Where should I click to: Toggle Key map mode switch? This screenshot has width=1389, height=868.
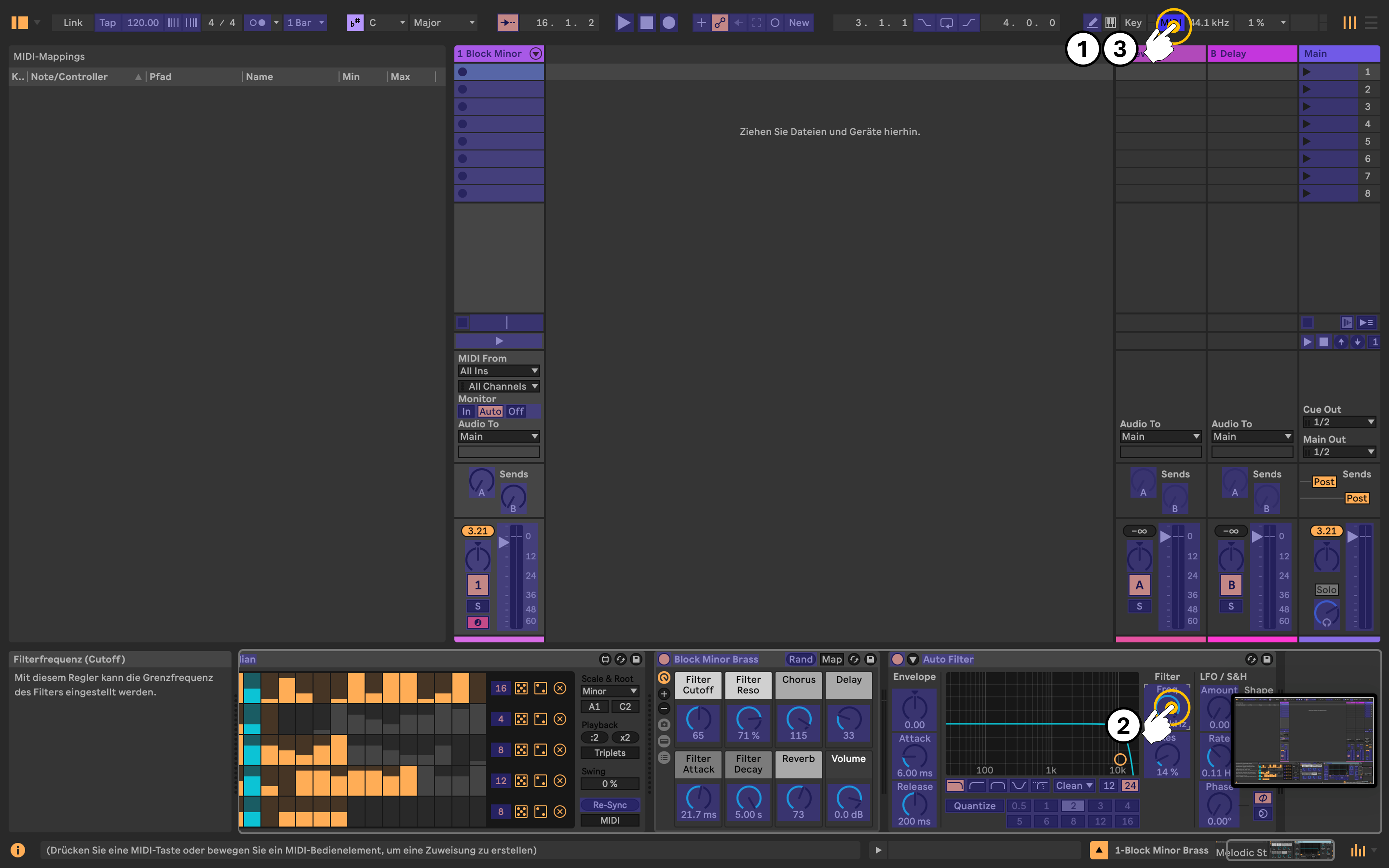[1133, 23]
